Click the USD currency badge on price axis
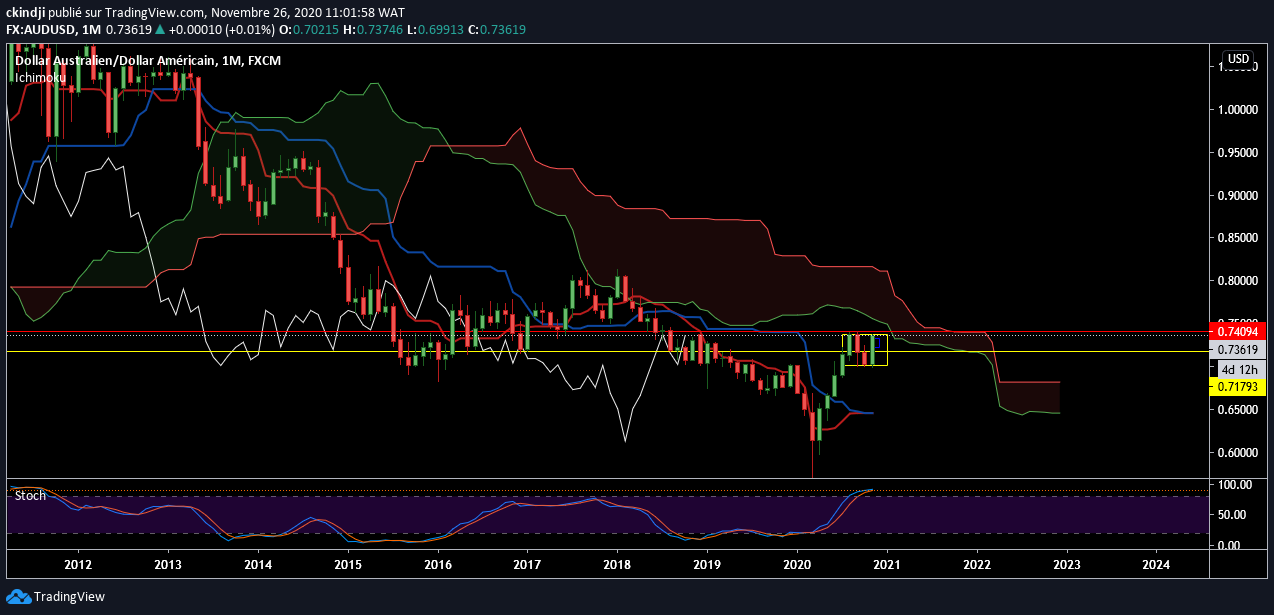The image size is (1274, 615). pyautogui.click(x=1238, y=59)
